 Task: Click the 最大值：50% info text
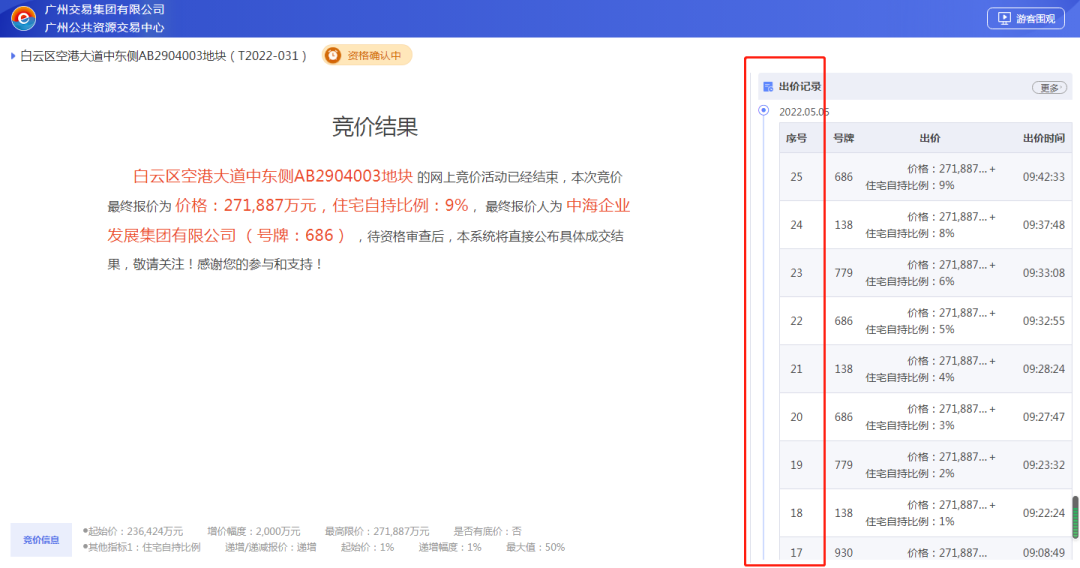tap(535, 547)
